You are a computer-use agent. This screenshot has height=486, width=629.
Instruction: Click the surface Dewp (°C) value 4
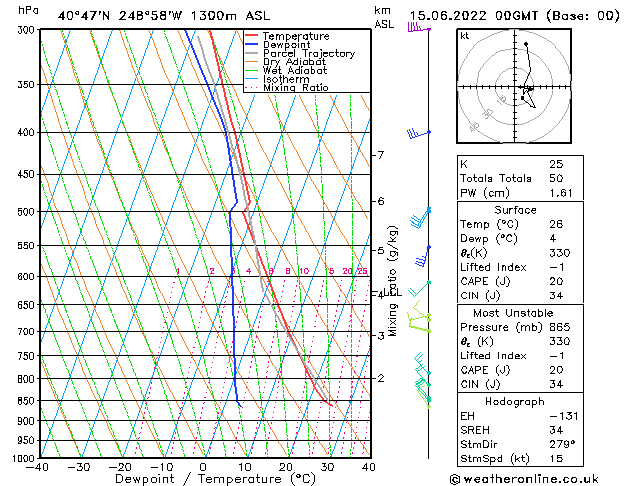tap(553, 239)
